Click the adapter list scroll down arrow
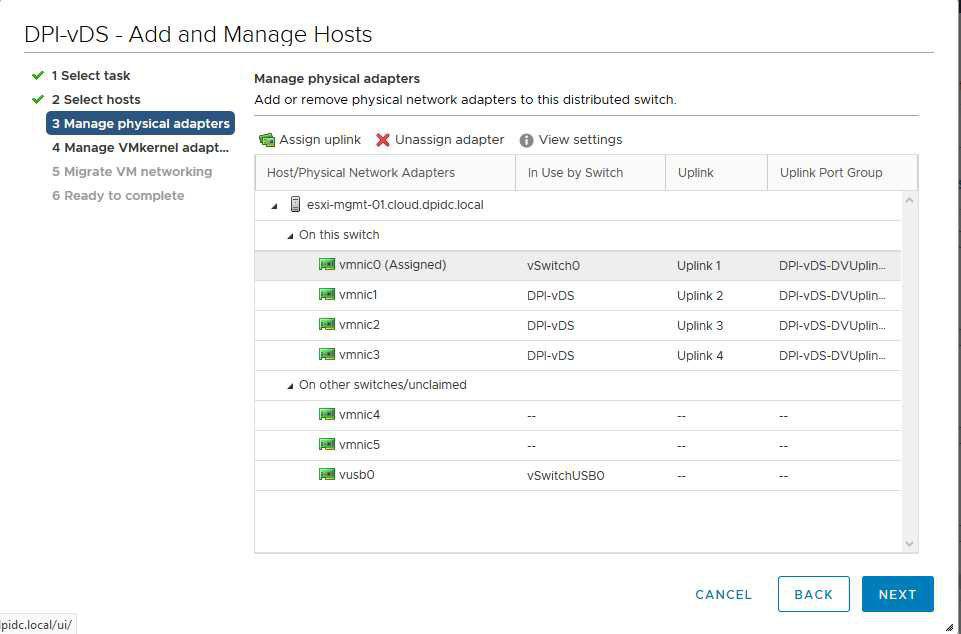The height and width of the screenshot is (634, 961). pyautogui.click(x=909, y=544)
